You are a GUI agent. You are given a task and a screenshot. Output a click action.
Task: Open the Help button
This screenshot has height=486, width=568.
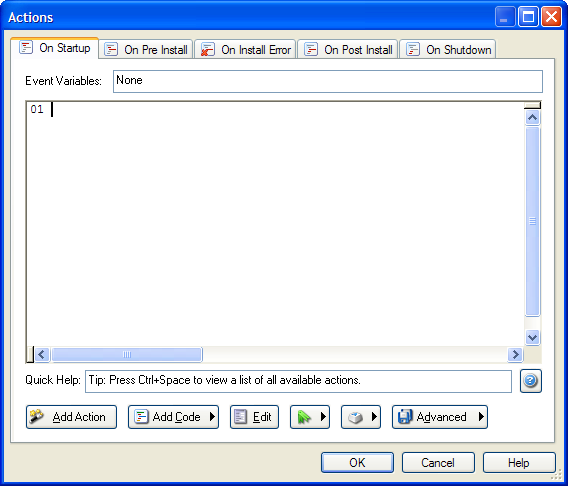[x=519, y=462]
